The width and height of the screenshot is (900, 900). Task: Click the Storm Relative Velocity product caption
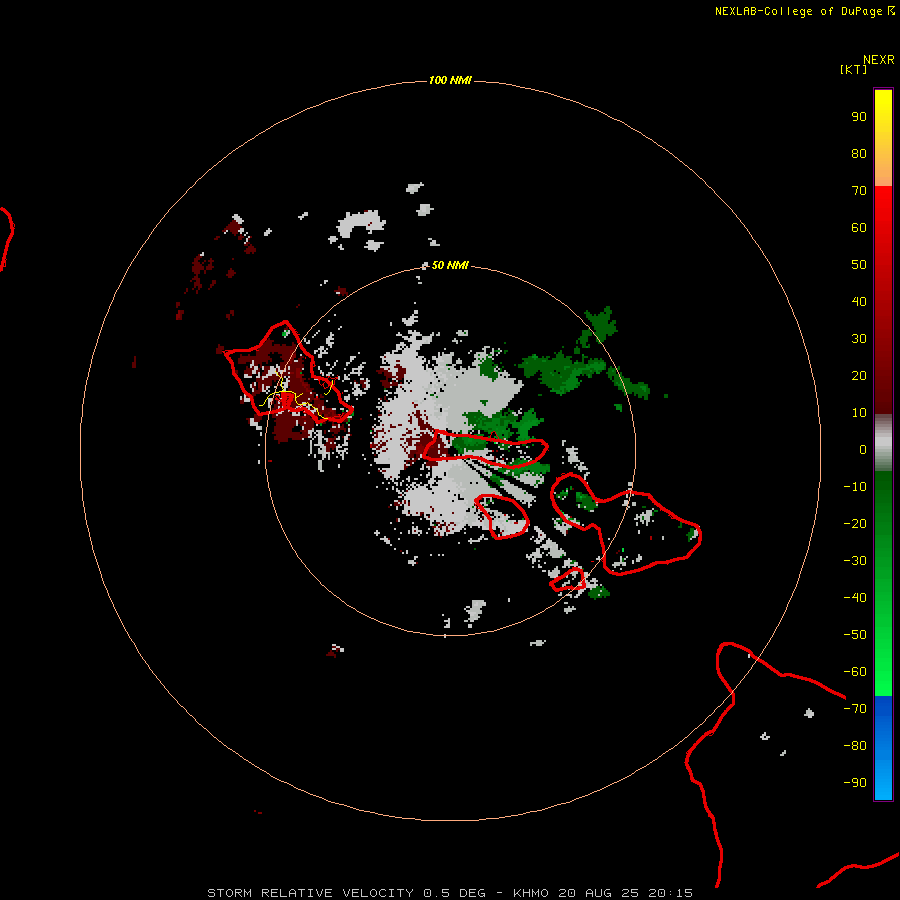pos(450,893)
